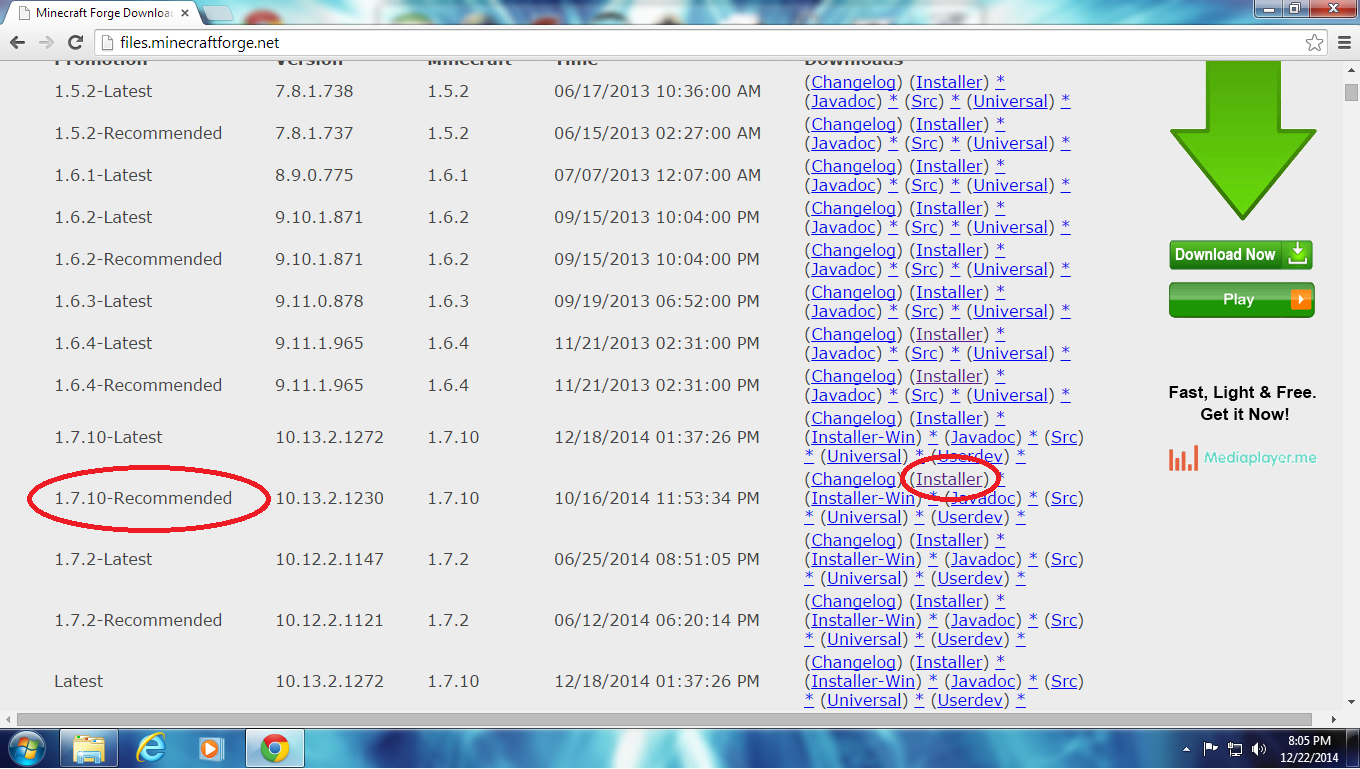Image resolution: width=1360 pixels, height=769 pixels.
Task: Open the Windows Start menu orb
Action: [x=26, y=748]
